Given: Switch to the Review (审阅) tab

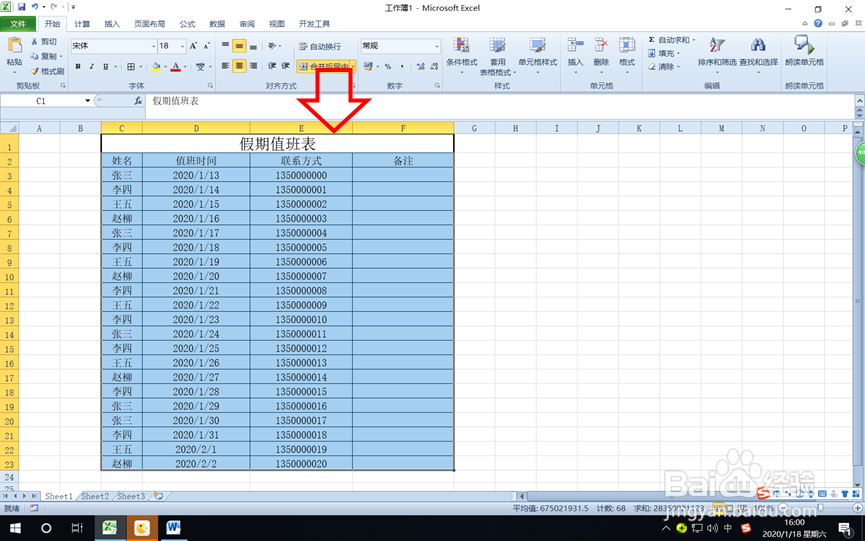Looking at the screenshot, I should click(247, 24).
